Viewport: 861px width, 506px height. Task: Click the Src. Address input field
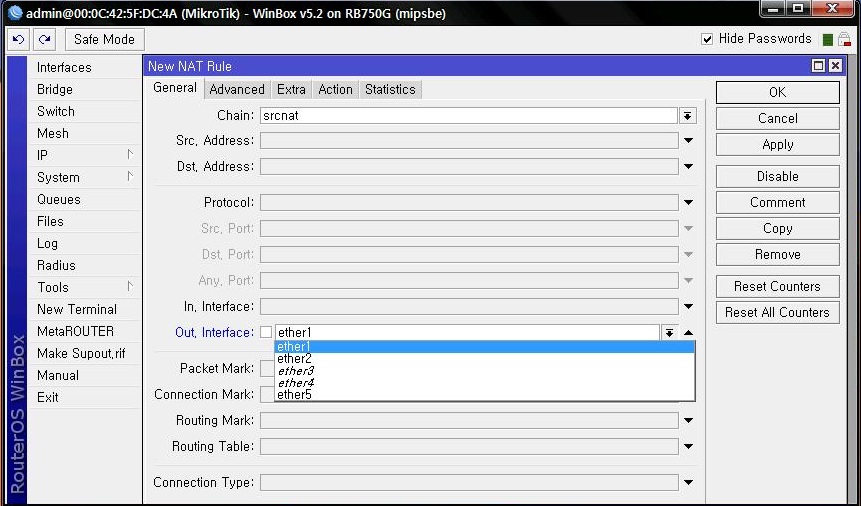coord(469,141)
